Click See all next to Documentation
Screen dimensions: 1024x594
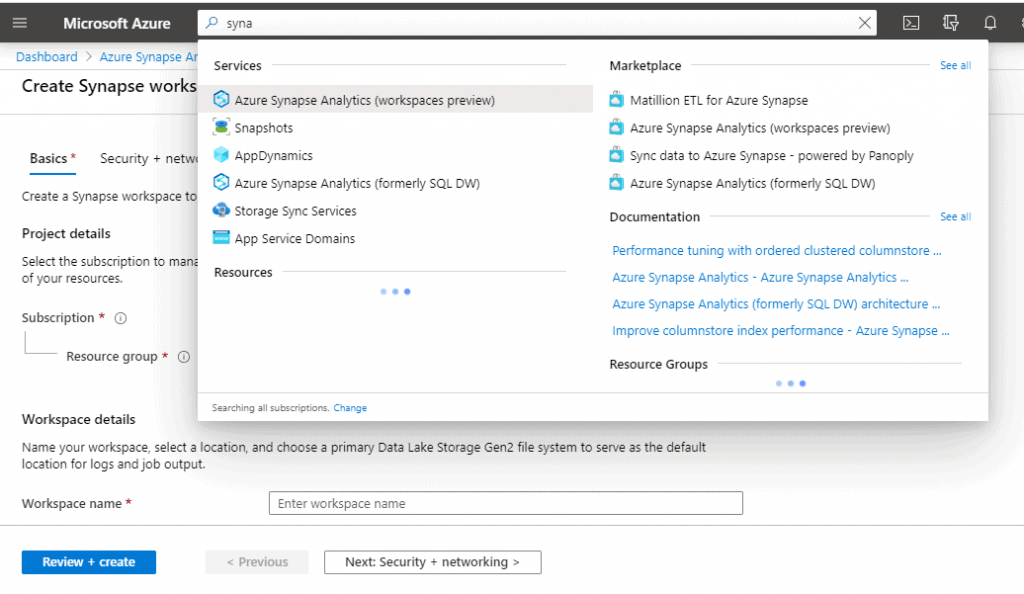(954, 217)
